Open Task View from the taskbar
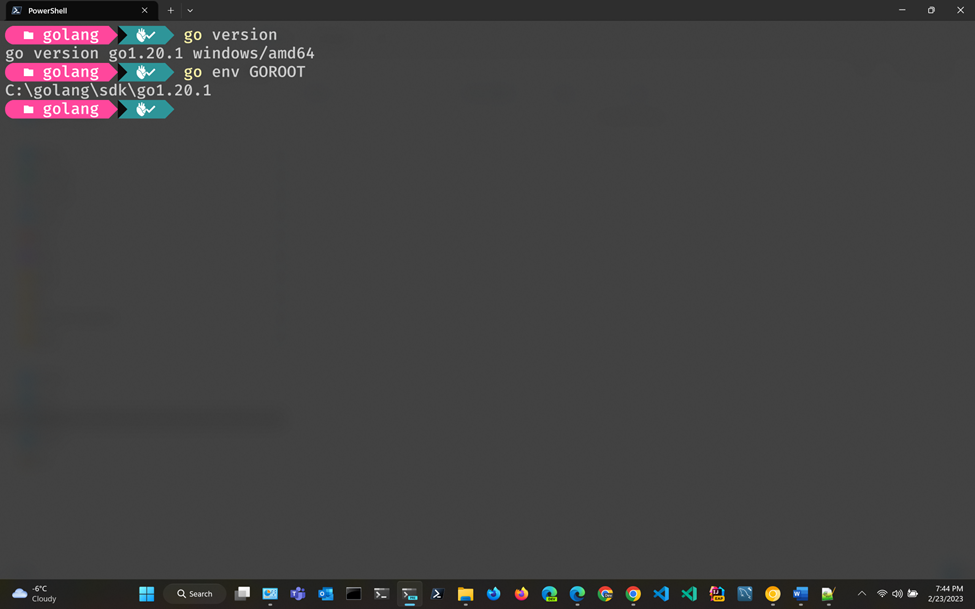This screenshot has height=609, width=975. 242,593
